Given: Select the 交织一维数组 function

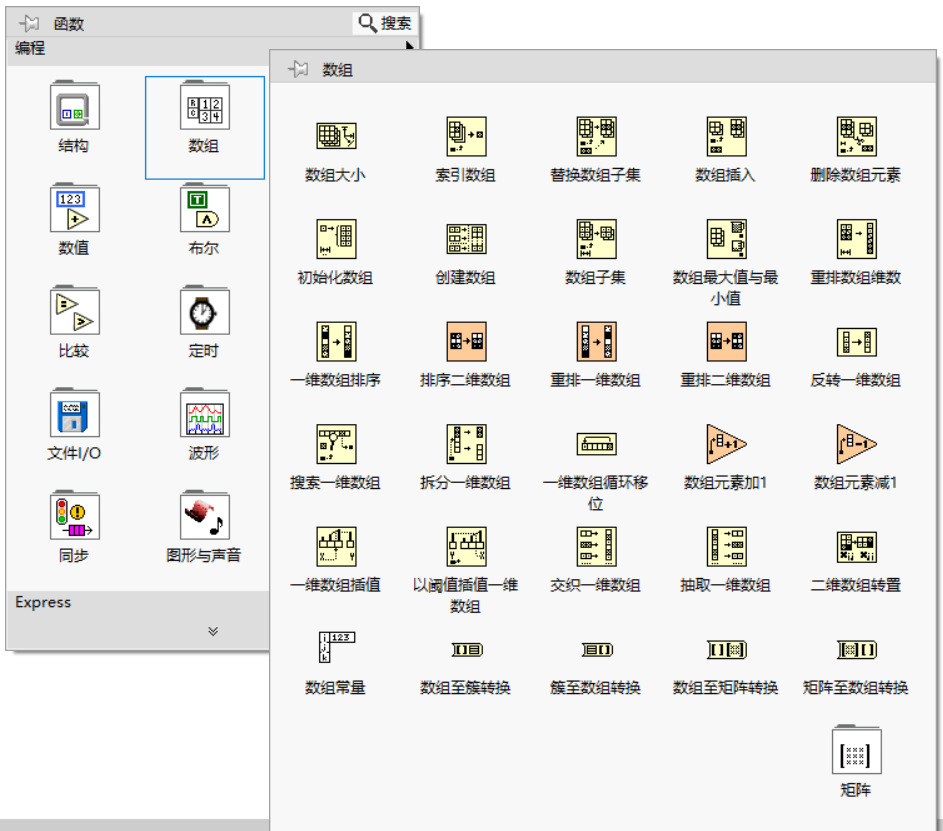Looking at the screenshot, I should (x=596, y=547).
